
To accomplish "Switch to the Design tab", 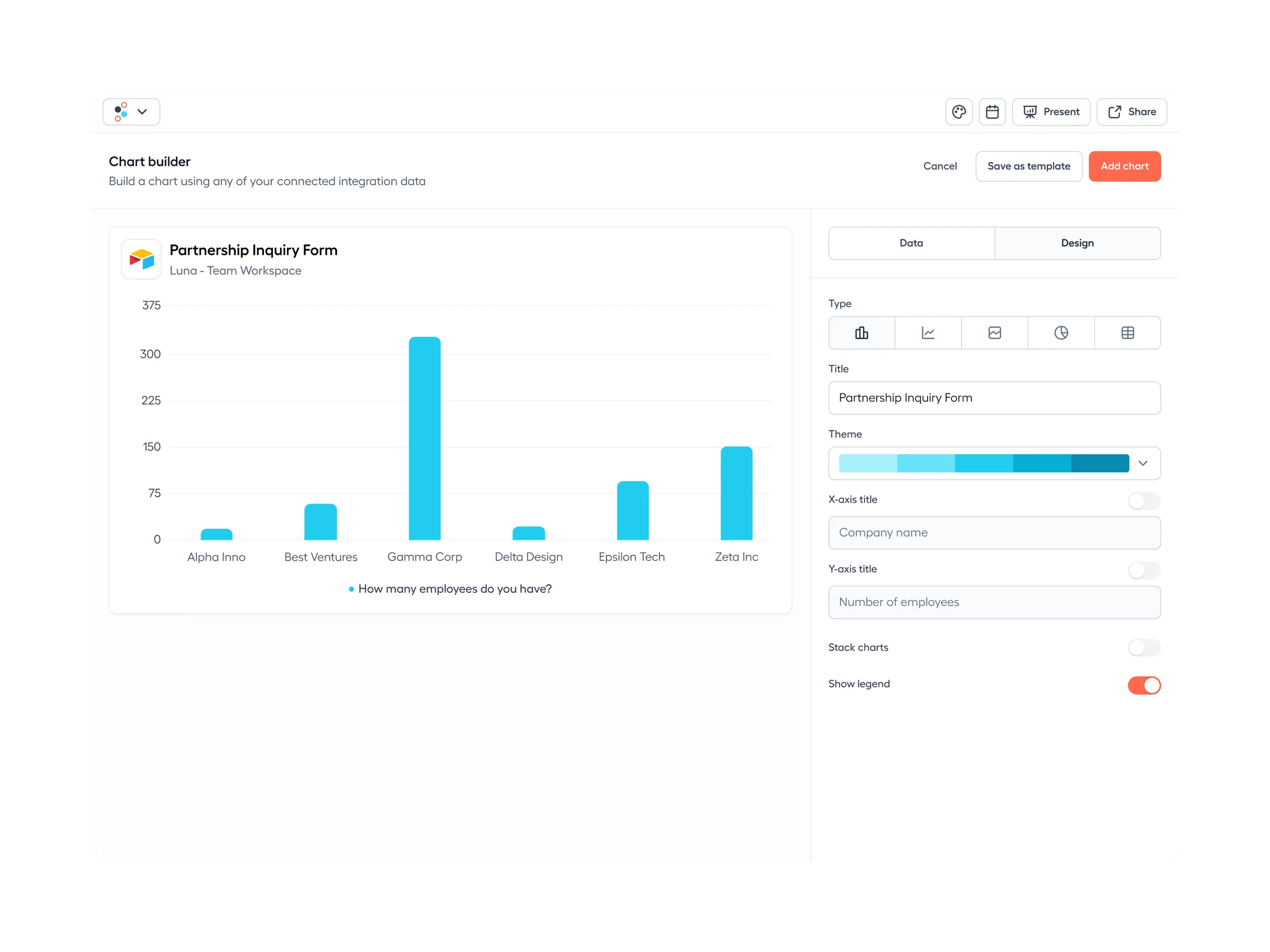I will point(1078,243).
